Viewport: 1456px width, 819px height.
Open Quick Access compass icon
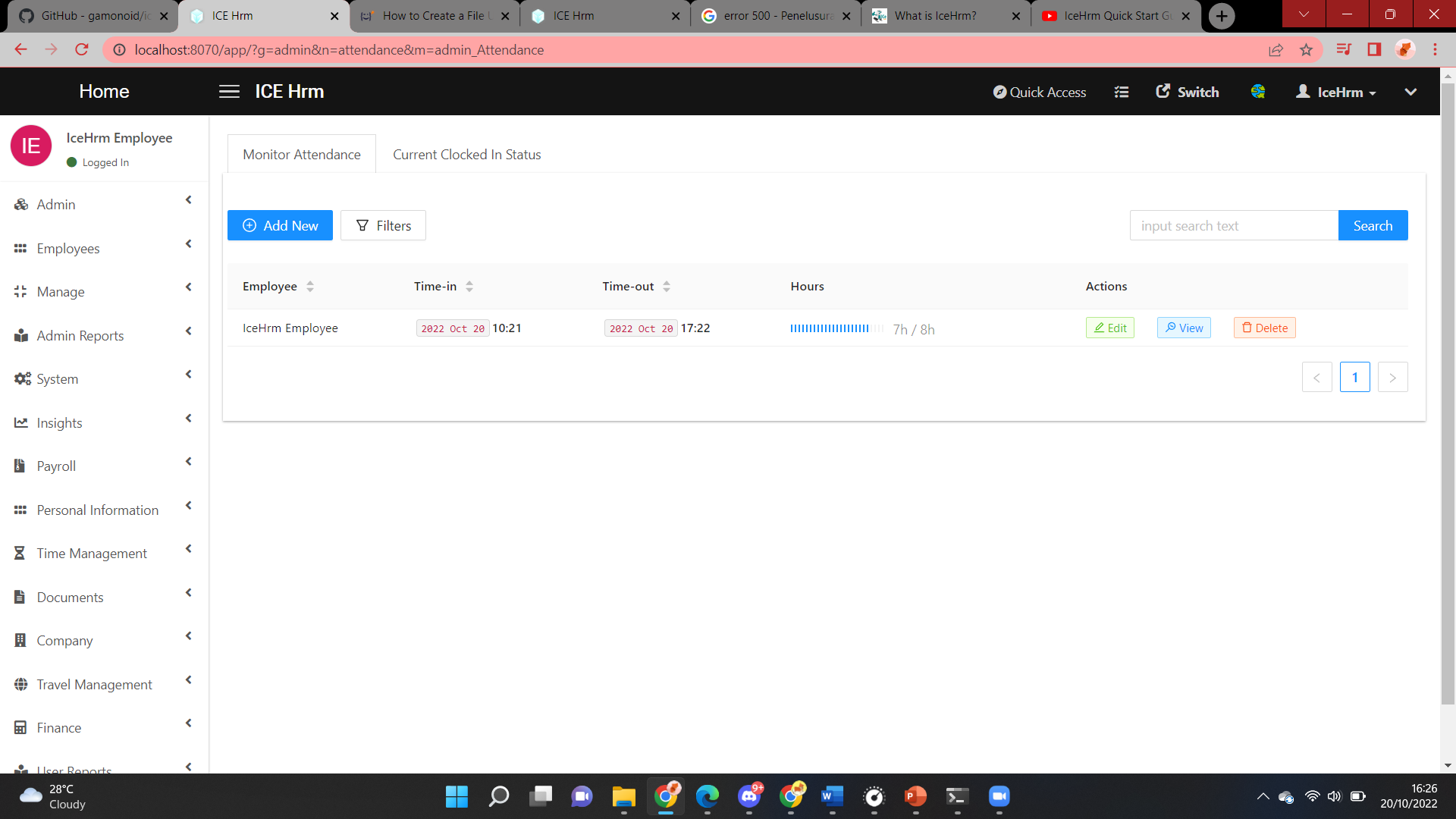(1000, 92)
